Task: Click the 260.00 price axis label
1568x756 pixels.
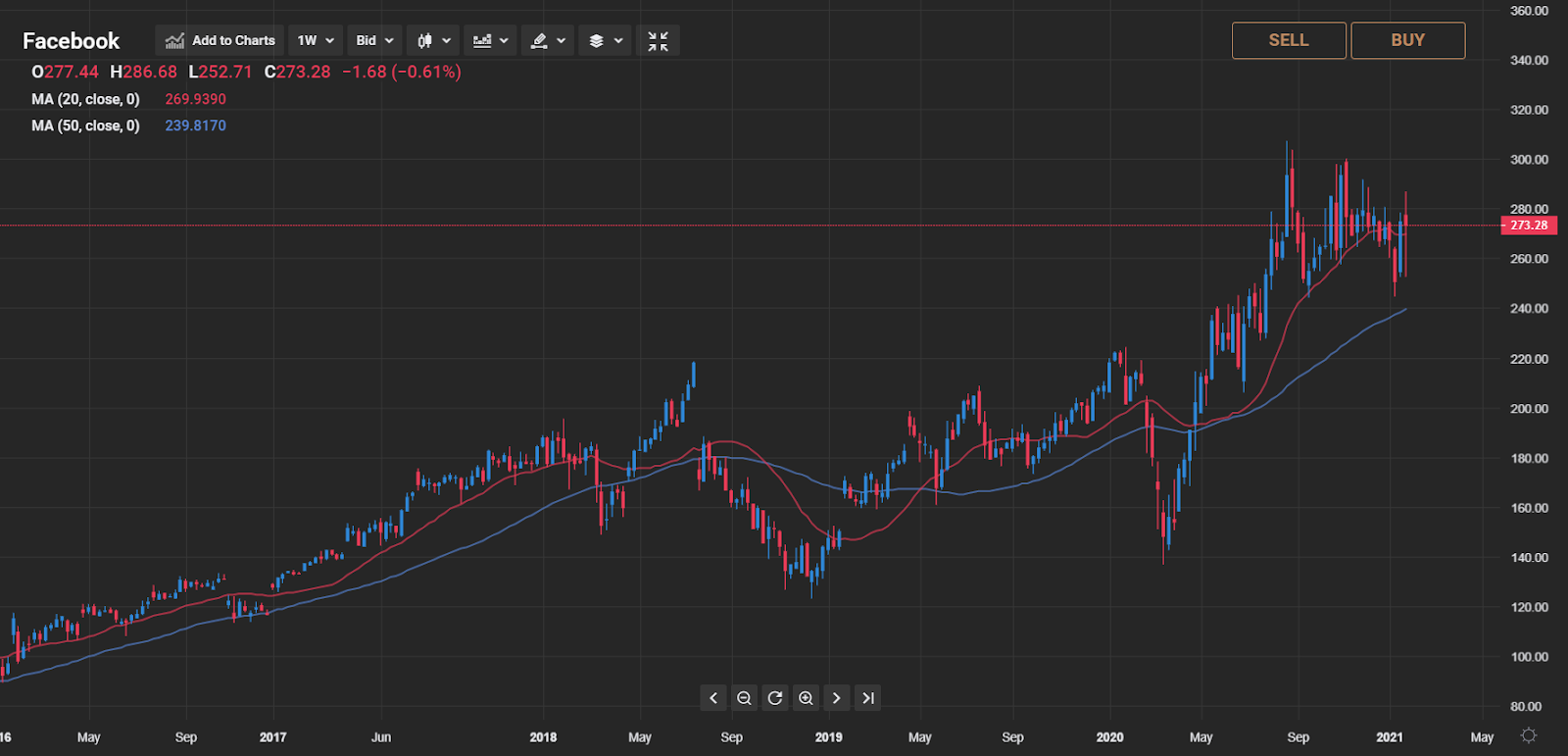Action: point(1529,259)
